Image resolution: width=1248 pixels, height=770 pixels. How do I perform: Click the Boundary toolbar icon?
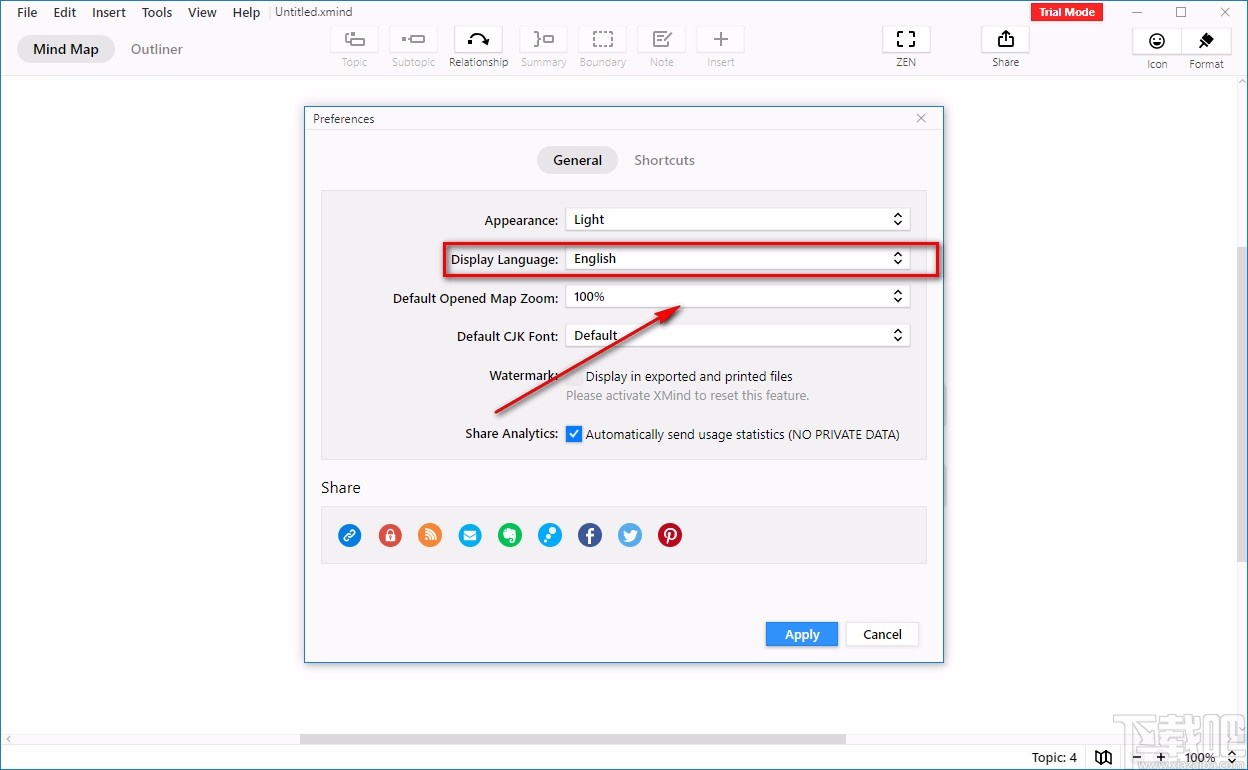[603, 39]
